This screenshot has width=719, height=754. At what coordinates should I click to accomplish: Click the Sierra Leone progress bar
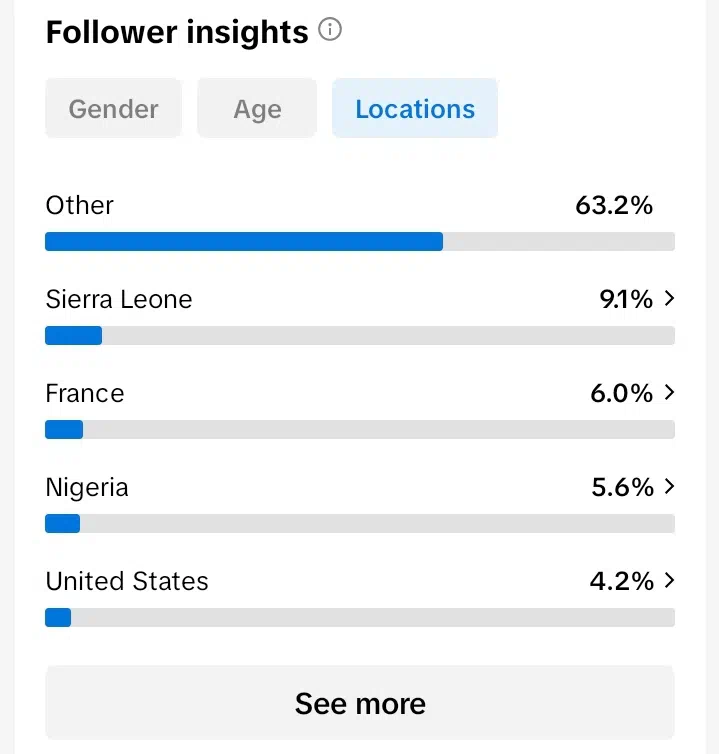pyautogui.click(x=360, y=335)
